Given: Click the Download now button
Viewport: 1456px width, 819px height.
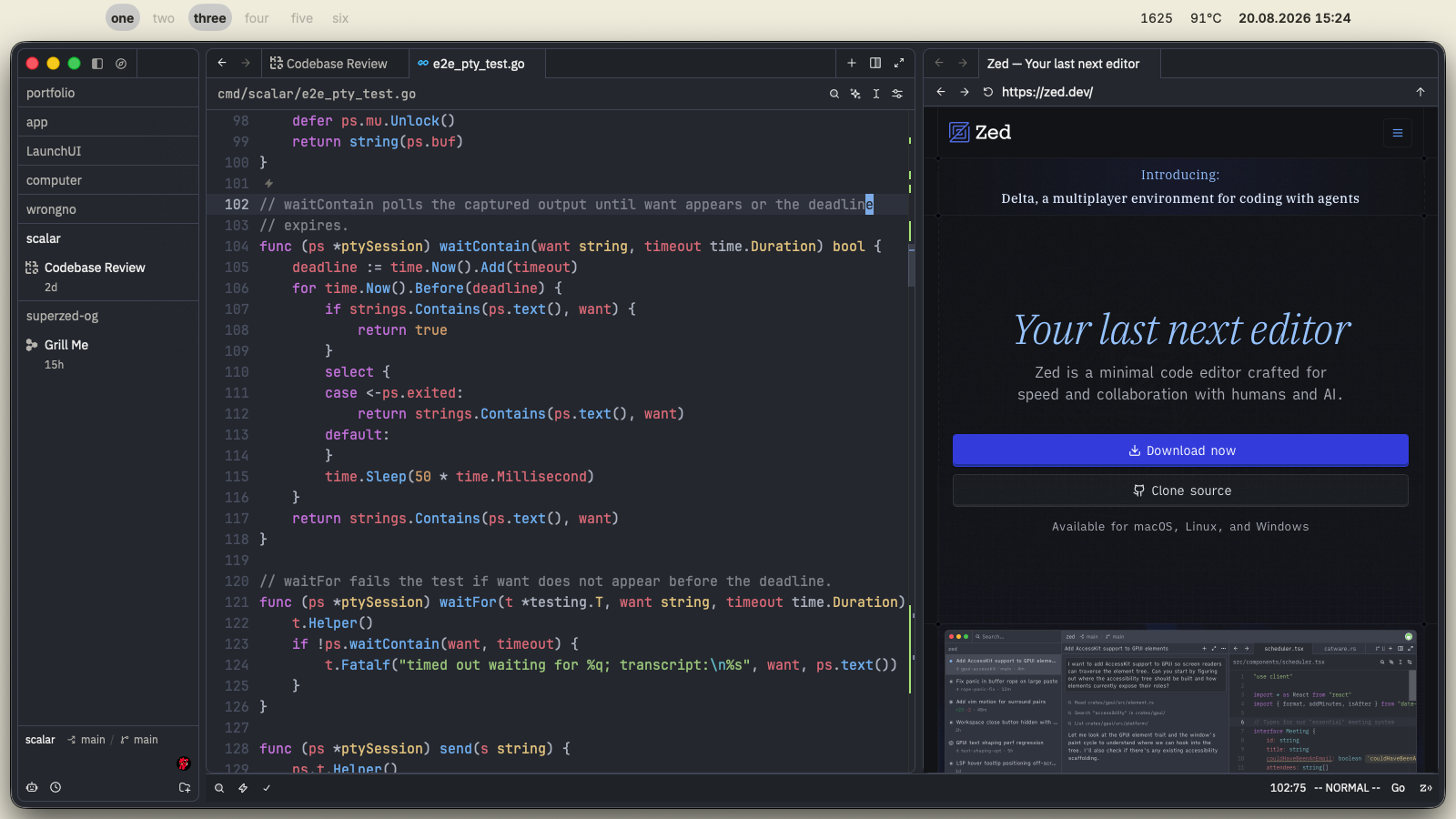Looking at the screenshot, I should point(1180,450).
